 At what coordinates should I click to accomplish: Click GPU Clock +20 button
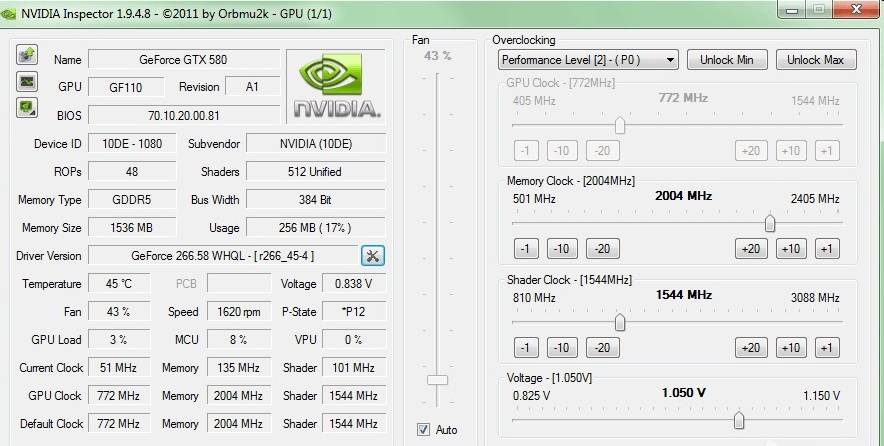tap(751, 151)
